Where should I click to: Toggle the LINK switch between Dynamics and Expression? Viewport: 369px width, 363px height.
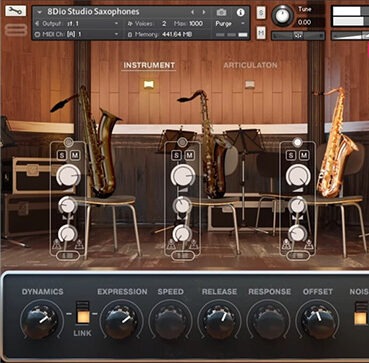[x=83, y=313]
